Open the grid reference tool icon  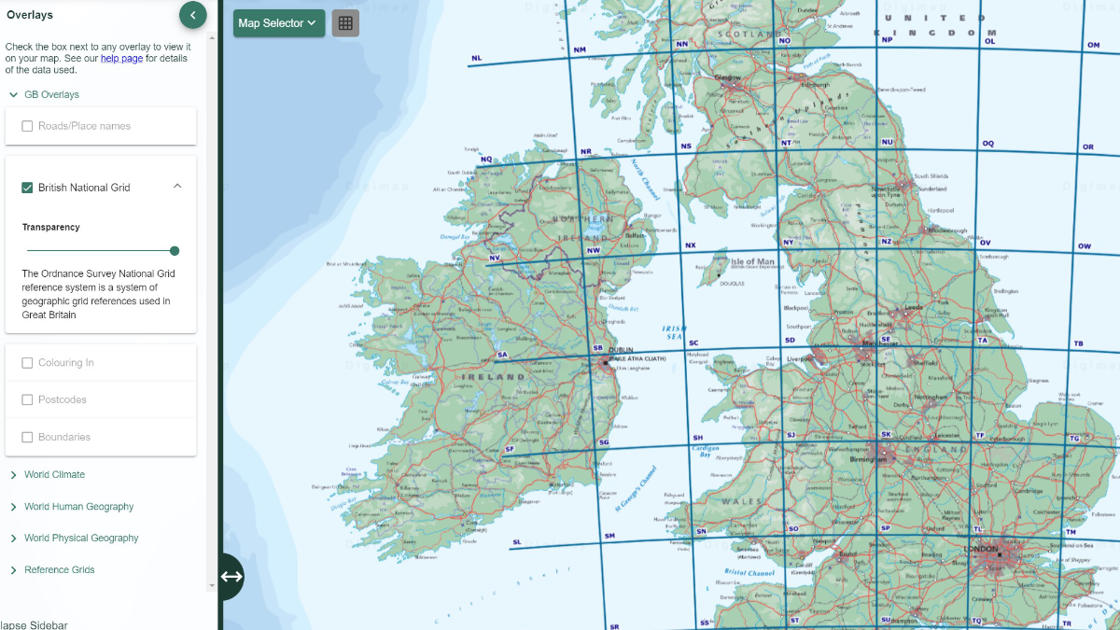click(x=345, y=21)
